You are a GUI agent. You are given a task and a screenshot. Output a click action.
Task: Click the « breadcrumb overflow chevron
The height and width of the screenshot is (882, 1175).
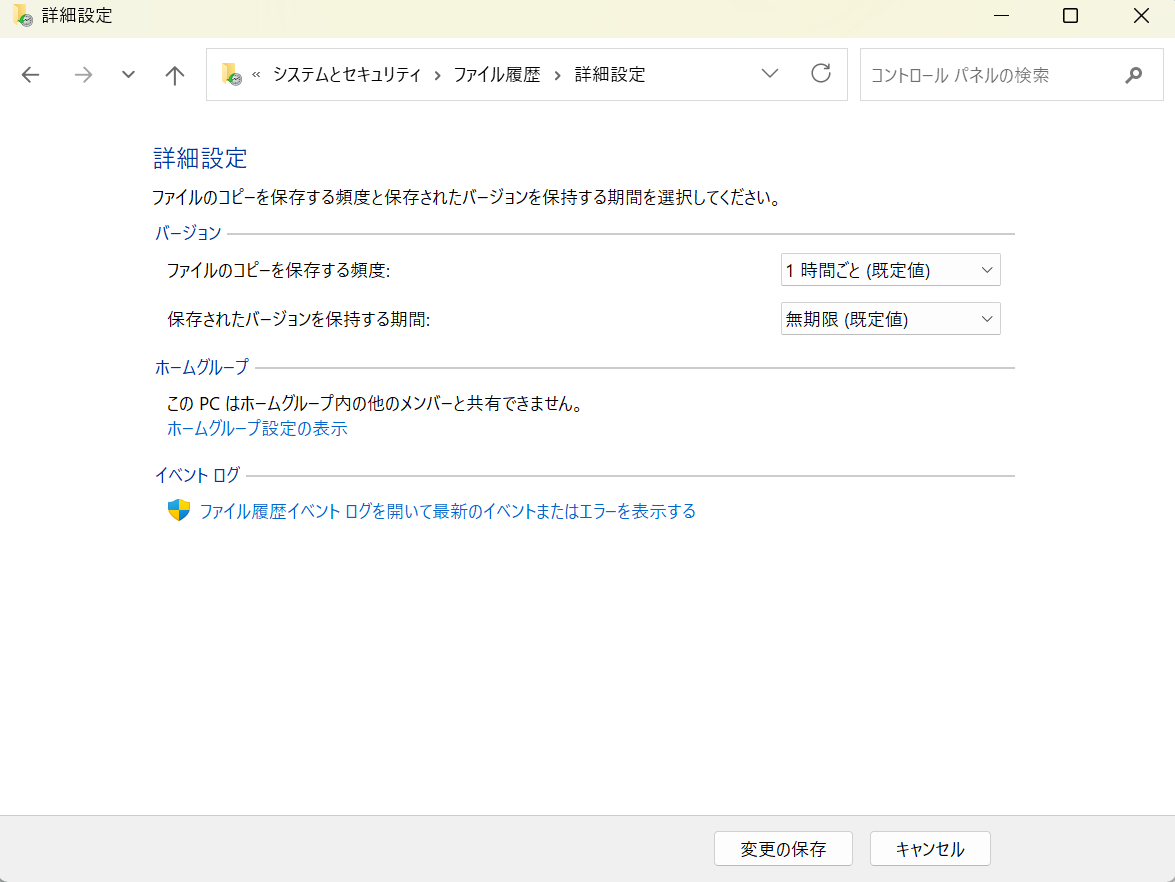[x=256, y=75]
